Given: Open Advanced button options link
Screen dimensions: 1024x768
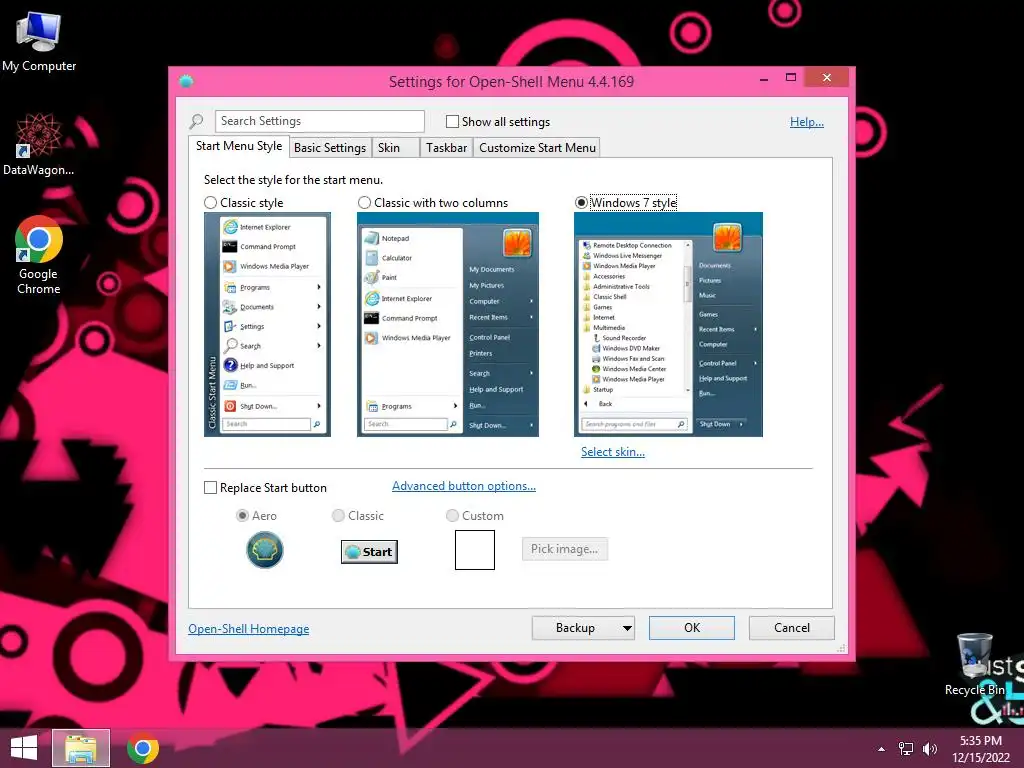Looking at the screenshot, I should [x=464, y=486].
